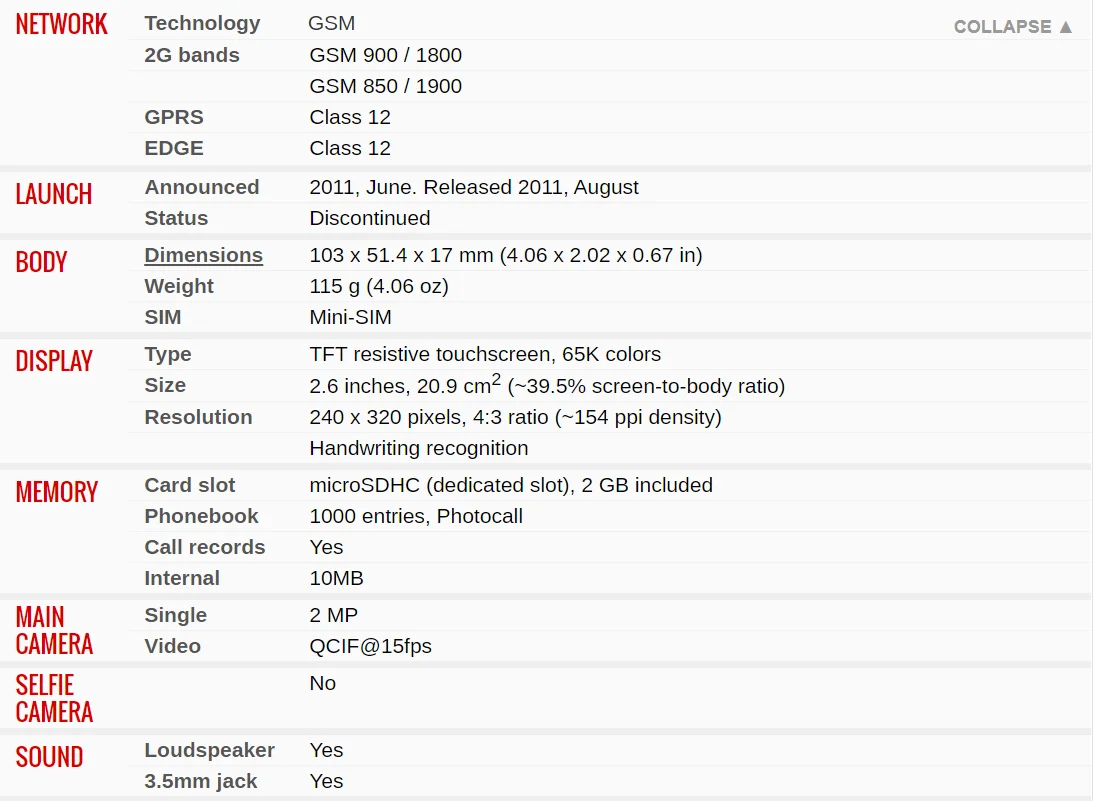Collapse the specs table with COLLAPSE arrow
This screenshot has height=801, width=1093.
click(1012, 26)
